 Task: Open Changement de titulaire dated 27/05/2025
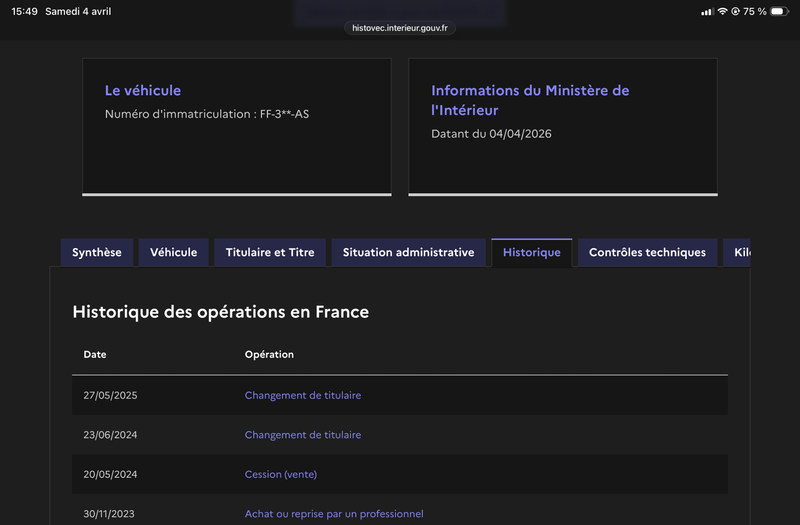303,395
